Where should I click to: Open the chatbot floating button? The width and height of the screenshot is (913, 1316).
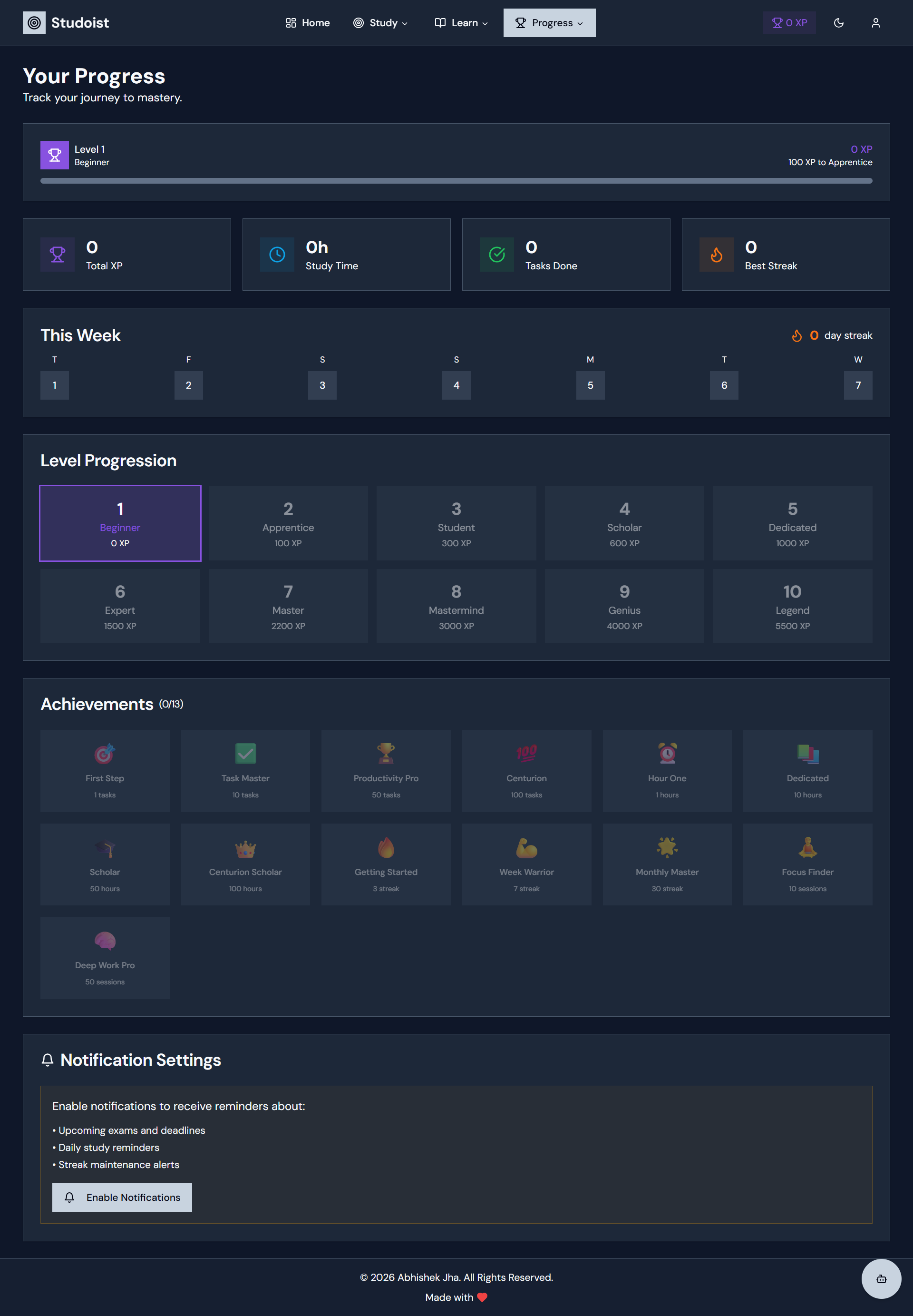click(881, 1278)
